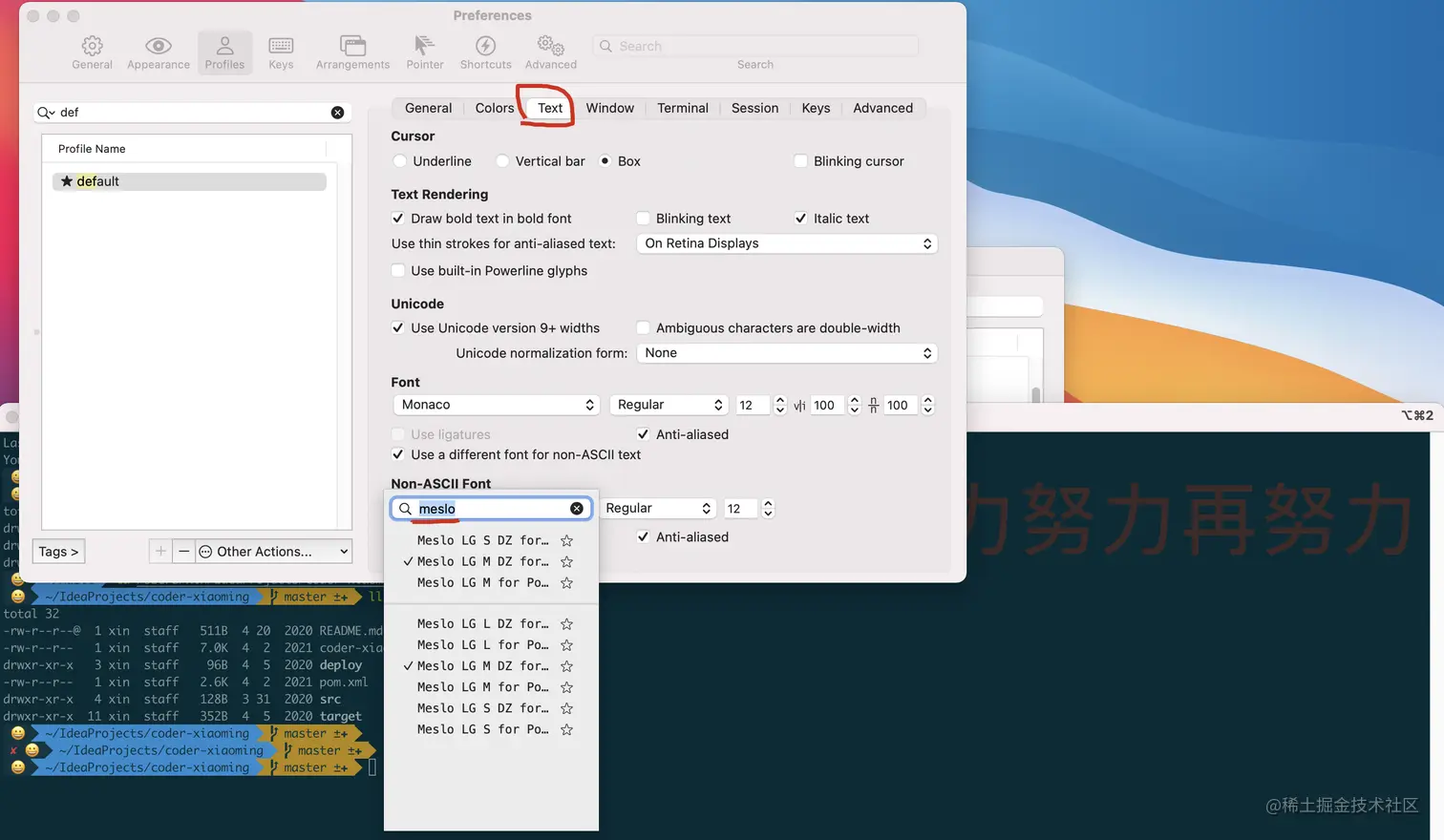Viewport: 1444px width, 840px height.
Task: Clear the meslo font search field
Action: pos(577,508)
